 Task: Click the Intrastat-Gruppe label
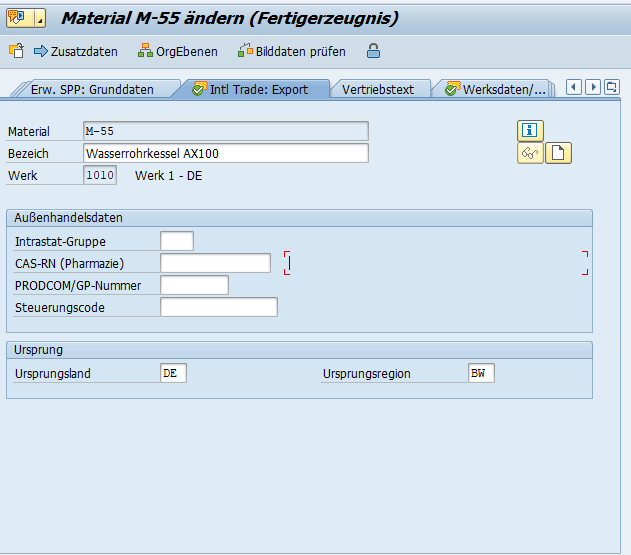click(60, 241)
